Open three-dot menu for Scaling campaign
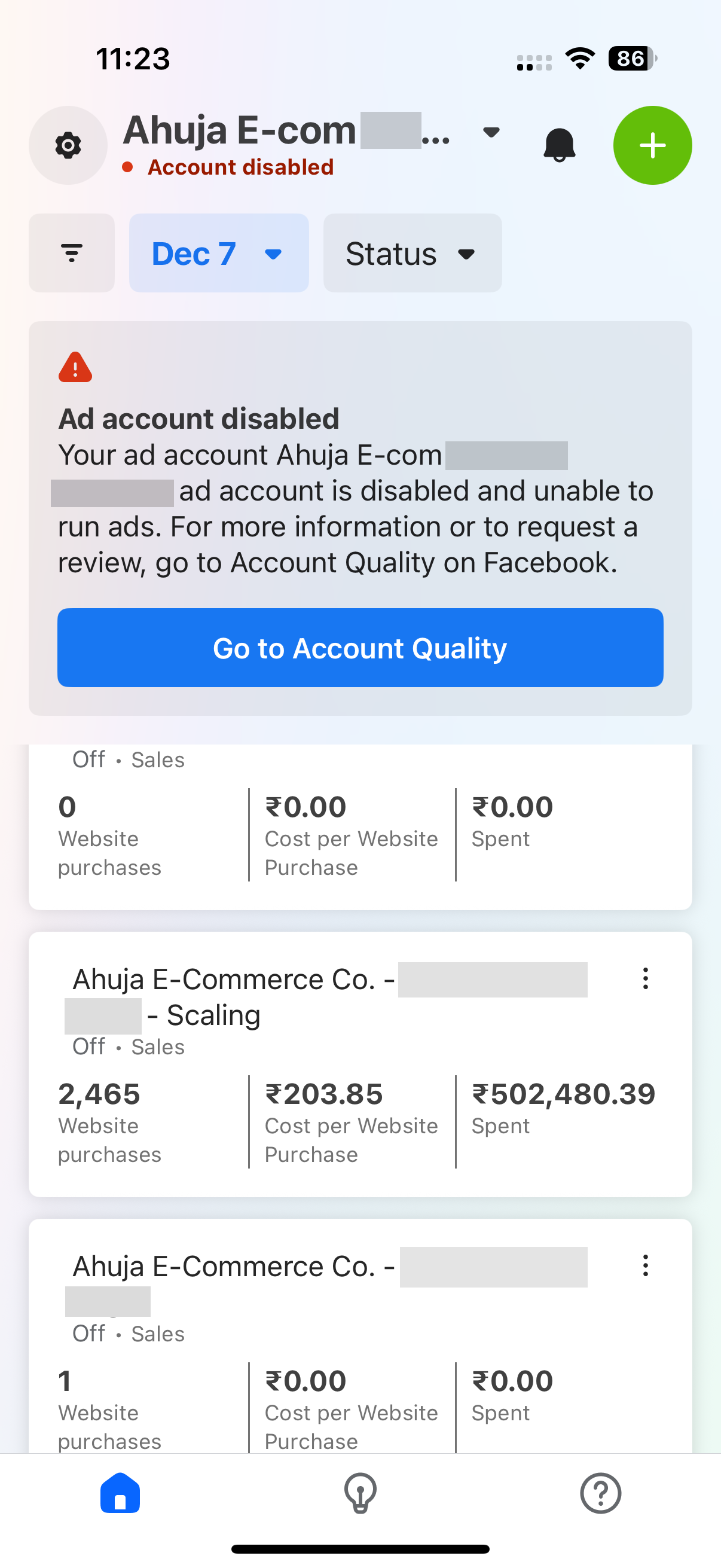The image size is (721, 1568). (646, 979)
